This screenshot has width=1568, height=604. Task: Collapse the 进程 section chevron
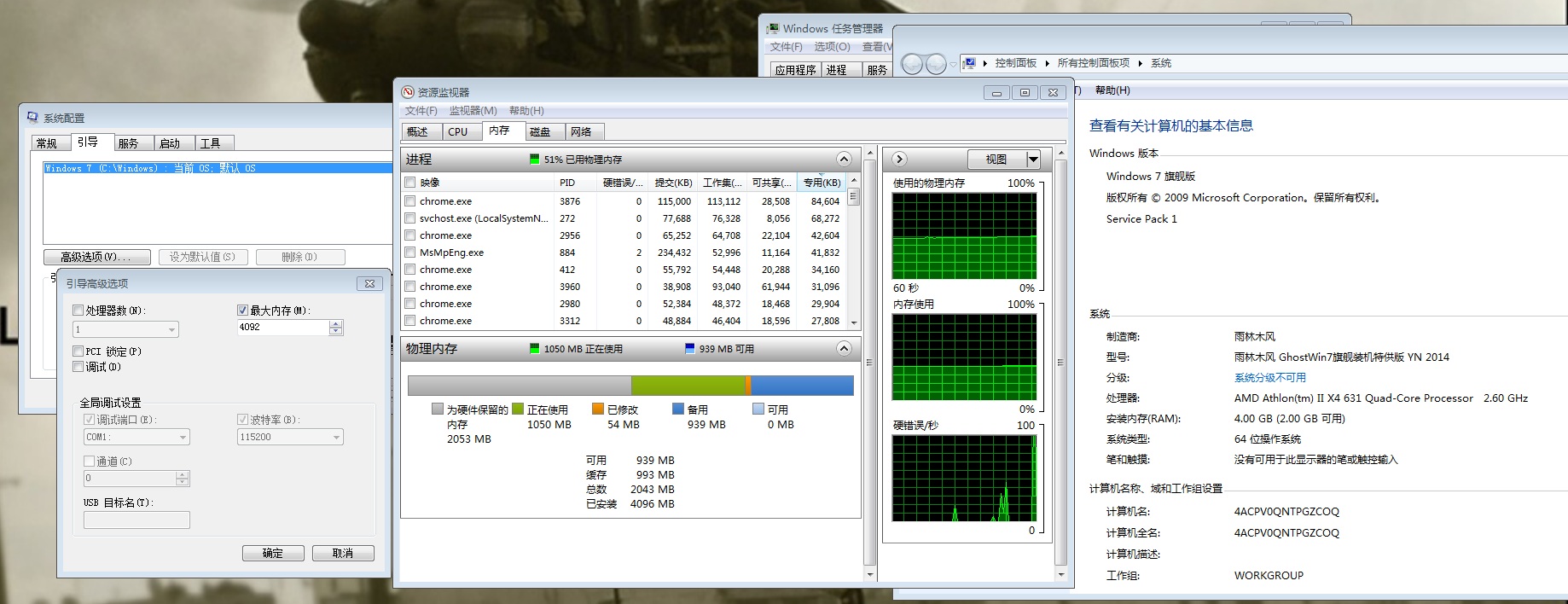click(x=844, y=159)
